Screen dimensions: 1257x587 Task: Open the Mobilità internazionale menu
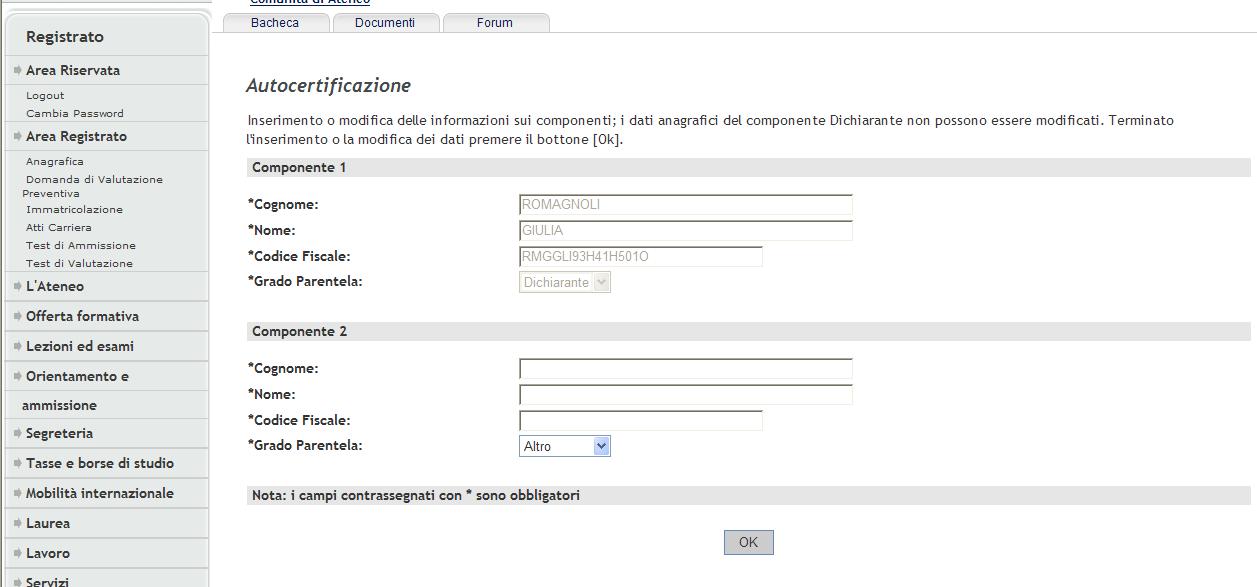click(100, 493)
